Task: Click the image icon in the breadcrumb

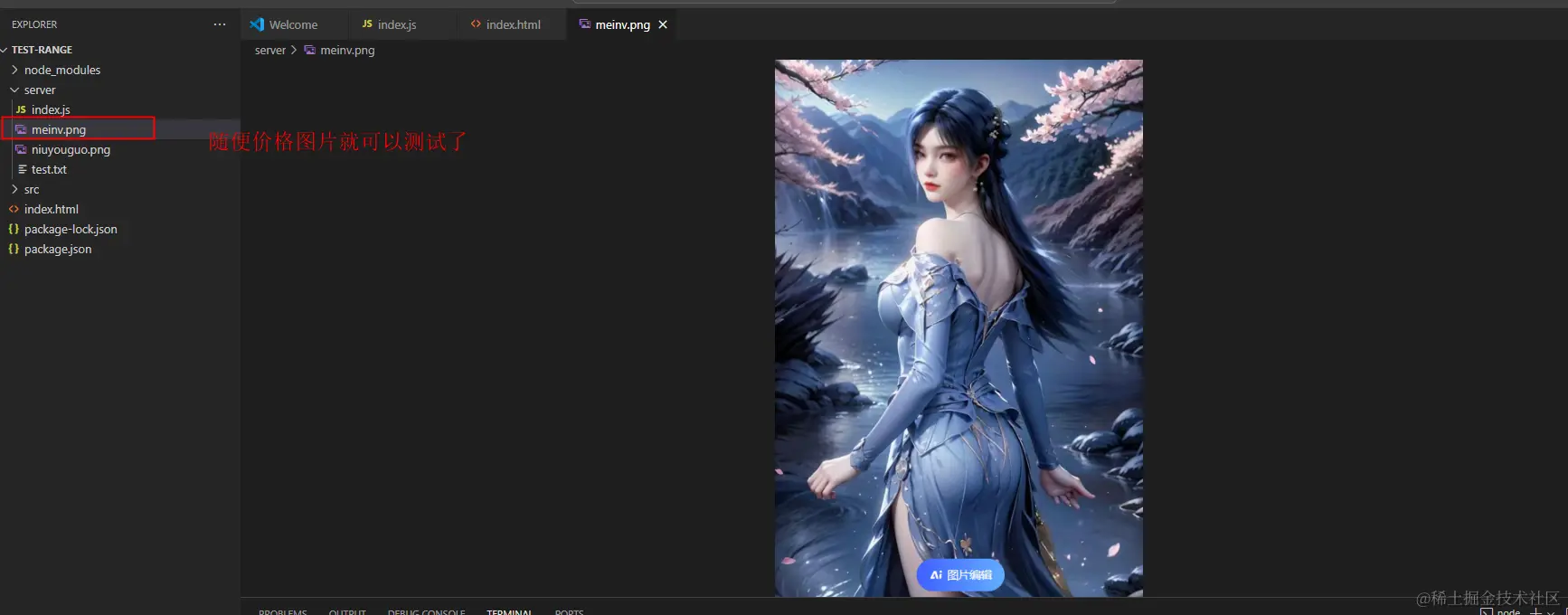Action: point(309,50)
